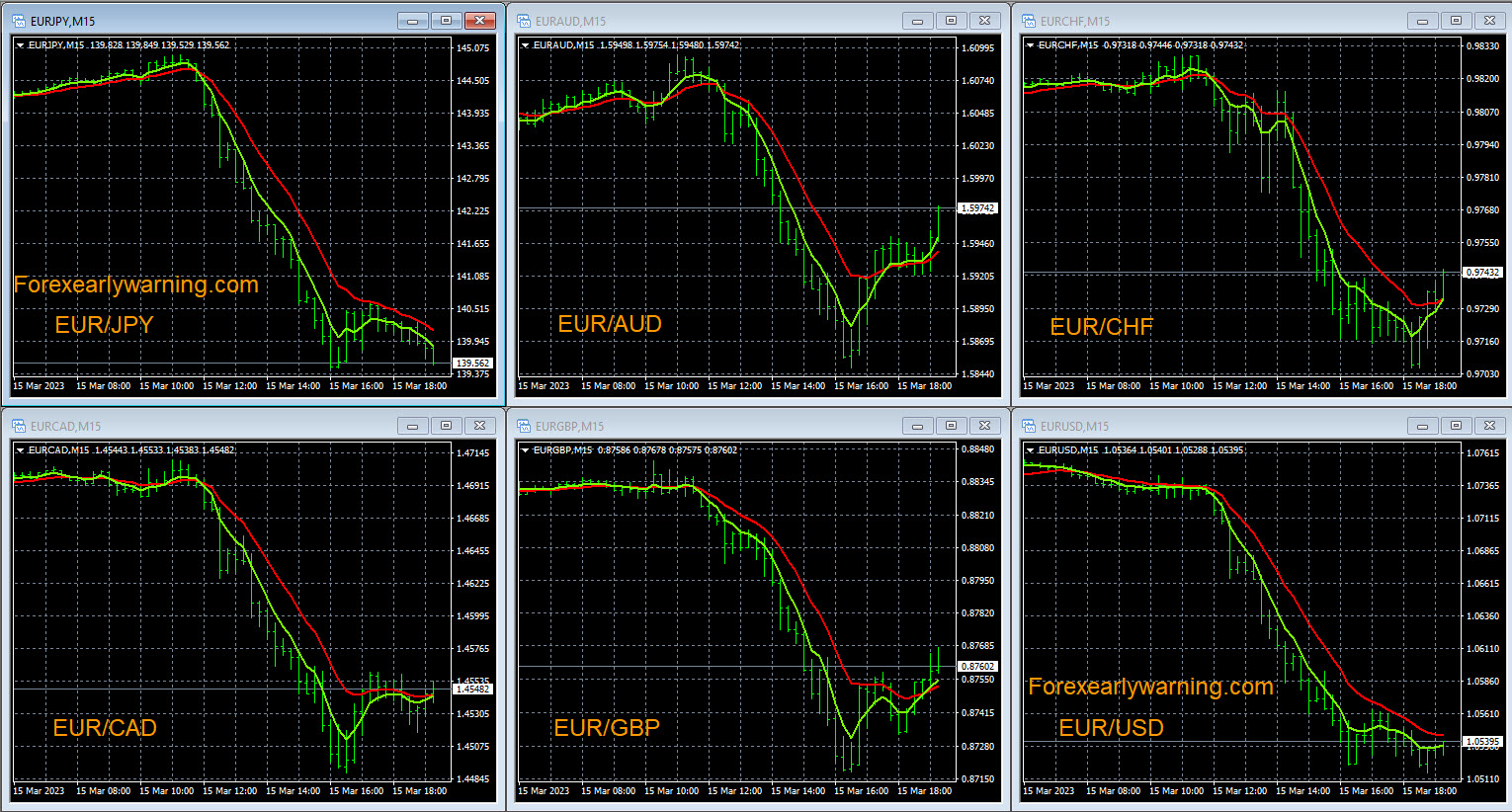Expand the triangle arrow beside the EURUSD,M15 chart label

1030,450
